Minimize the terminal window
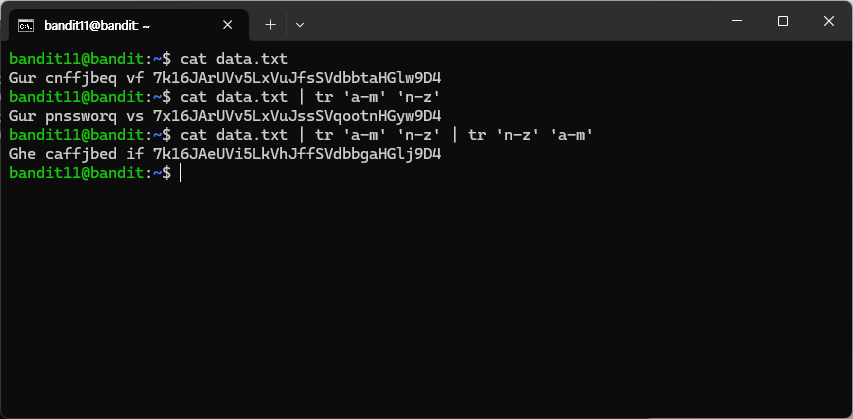853x419 pixels. (x=737, y=21)
